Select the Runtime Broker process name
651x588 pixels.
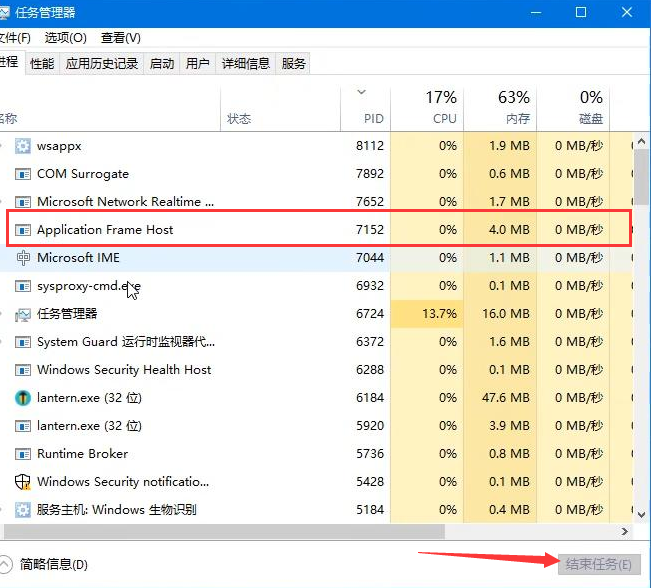tap(82, 454)
